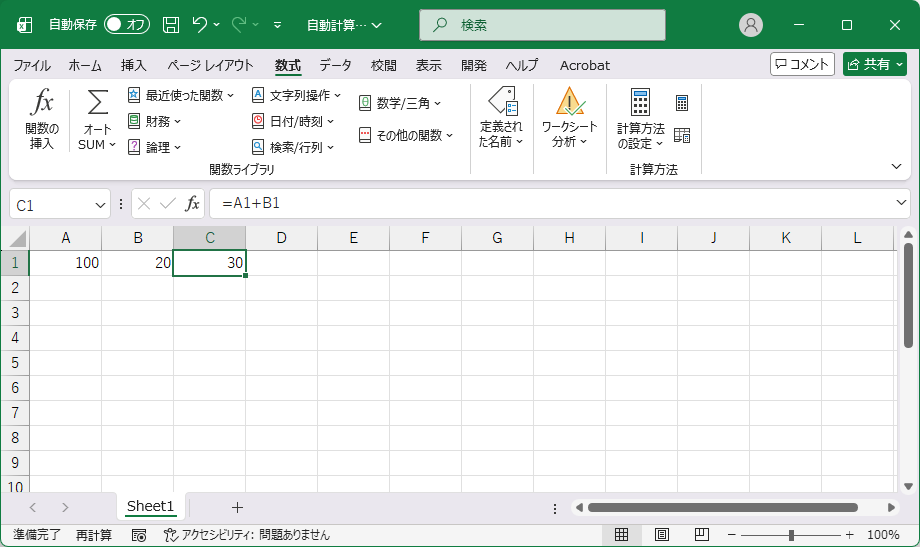
Task: Click the formula bar enter checkmark icon
Action: pos(168,204)
